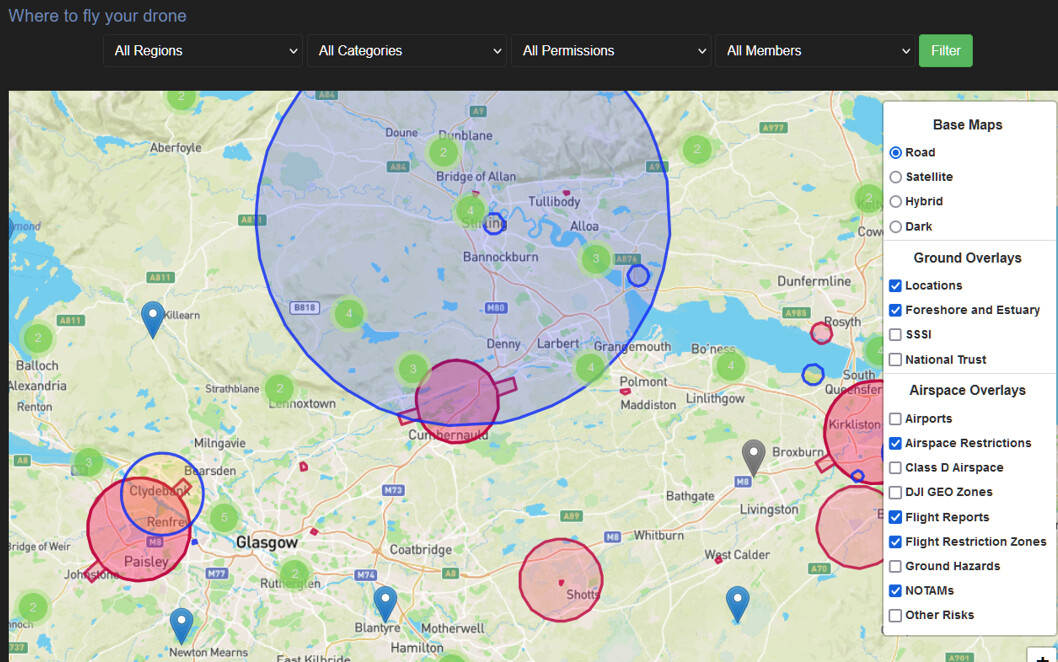Enable the Ground Hazards overlay
Image resolution: width=1058 pixels, height=662 pixels.
895,566
